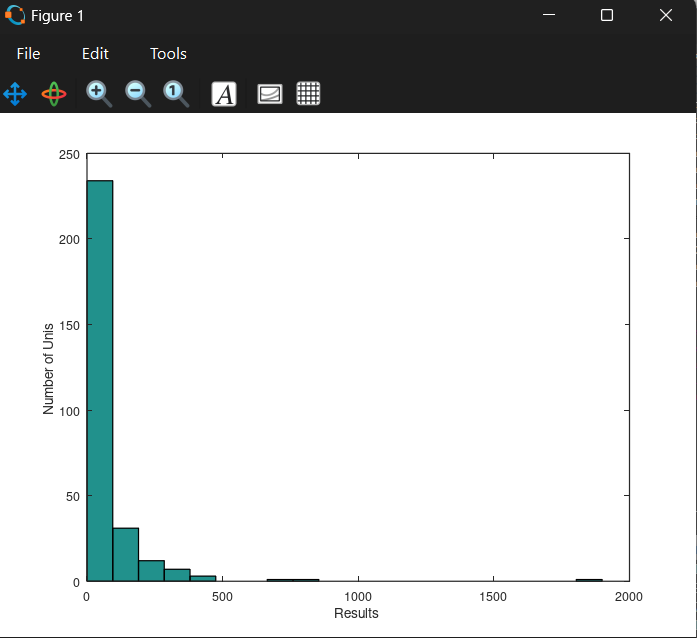Select the 'Number of Unis' y-axis label
Screen dimensions: 697x638
point(48,368)
